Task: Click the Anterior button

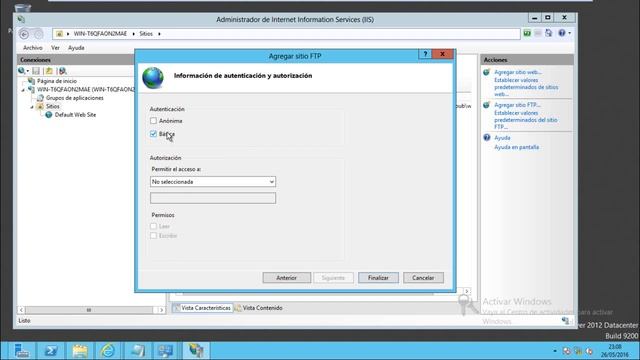Action: (x=287, y=278)
